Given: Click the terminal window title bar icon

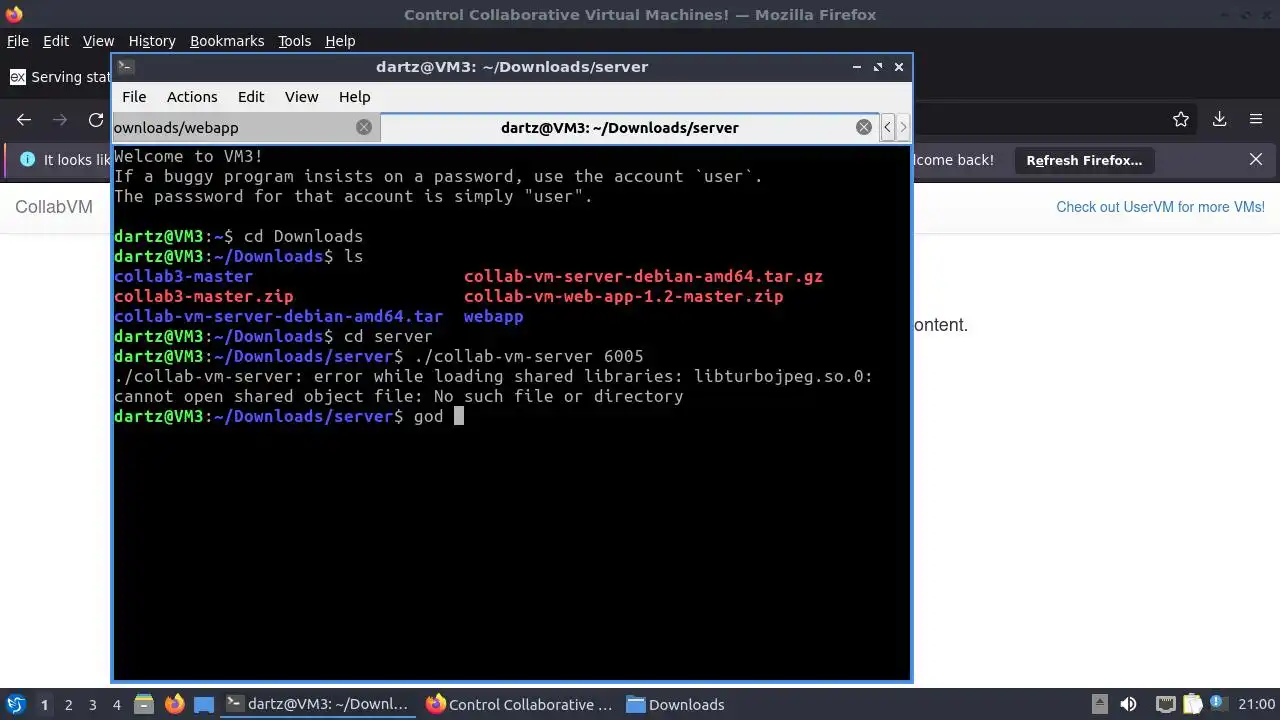Looking at the screenshot, I should click(125, 67).
